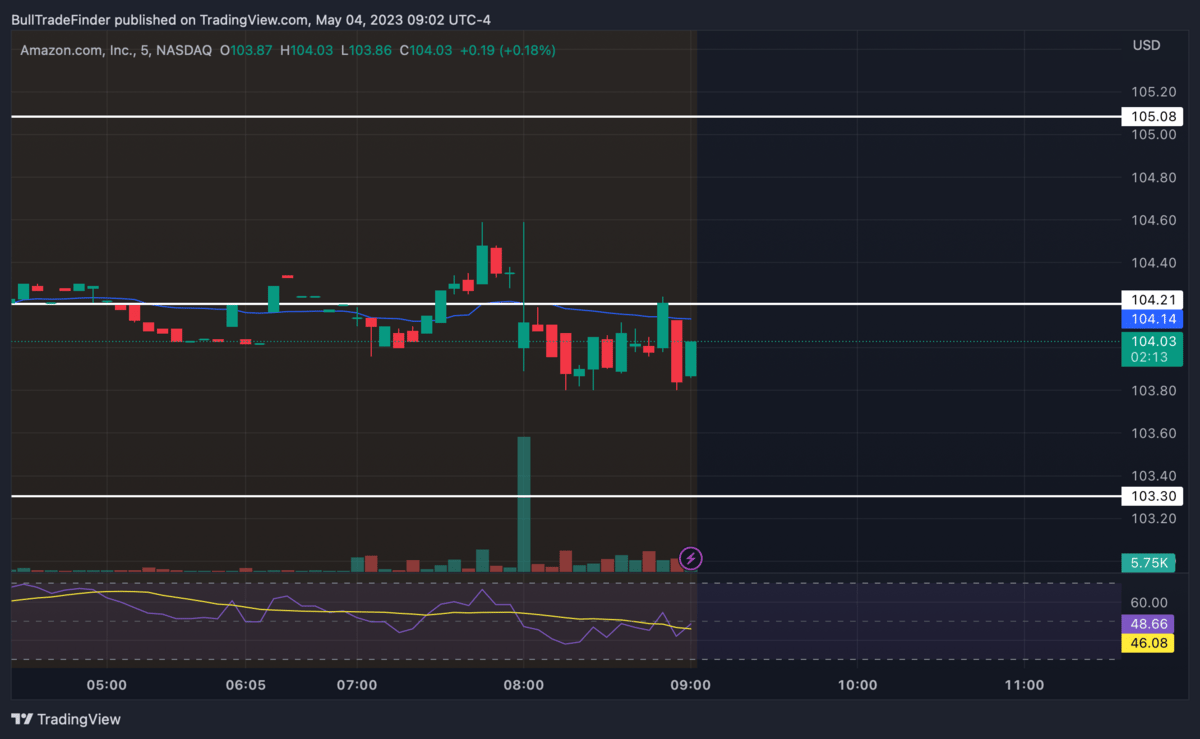
Task: Click the 09:00 time axis label
Action: (x=690, y=685)
